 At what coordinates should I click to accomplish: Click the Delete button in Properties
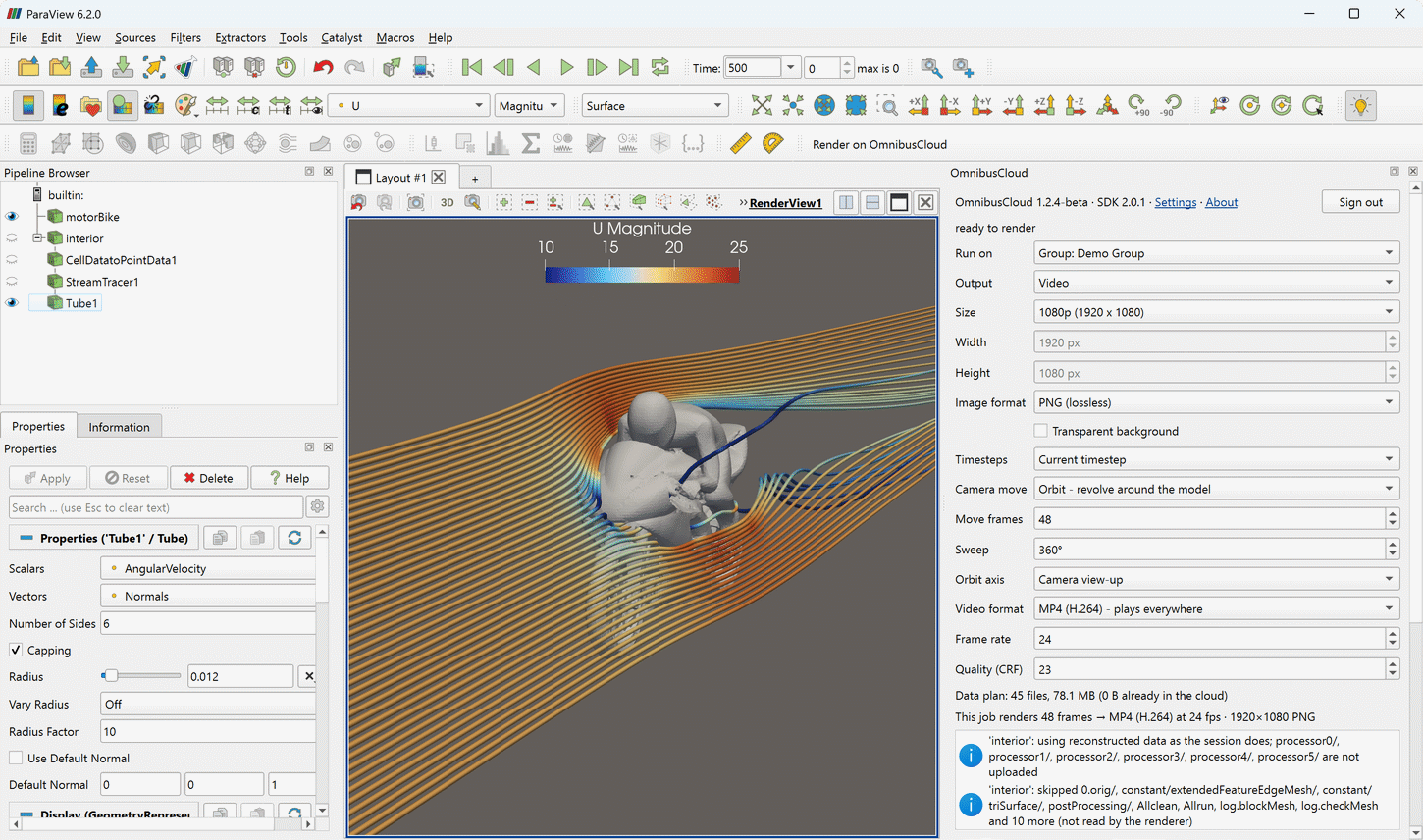[x=208, y=478]
